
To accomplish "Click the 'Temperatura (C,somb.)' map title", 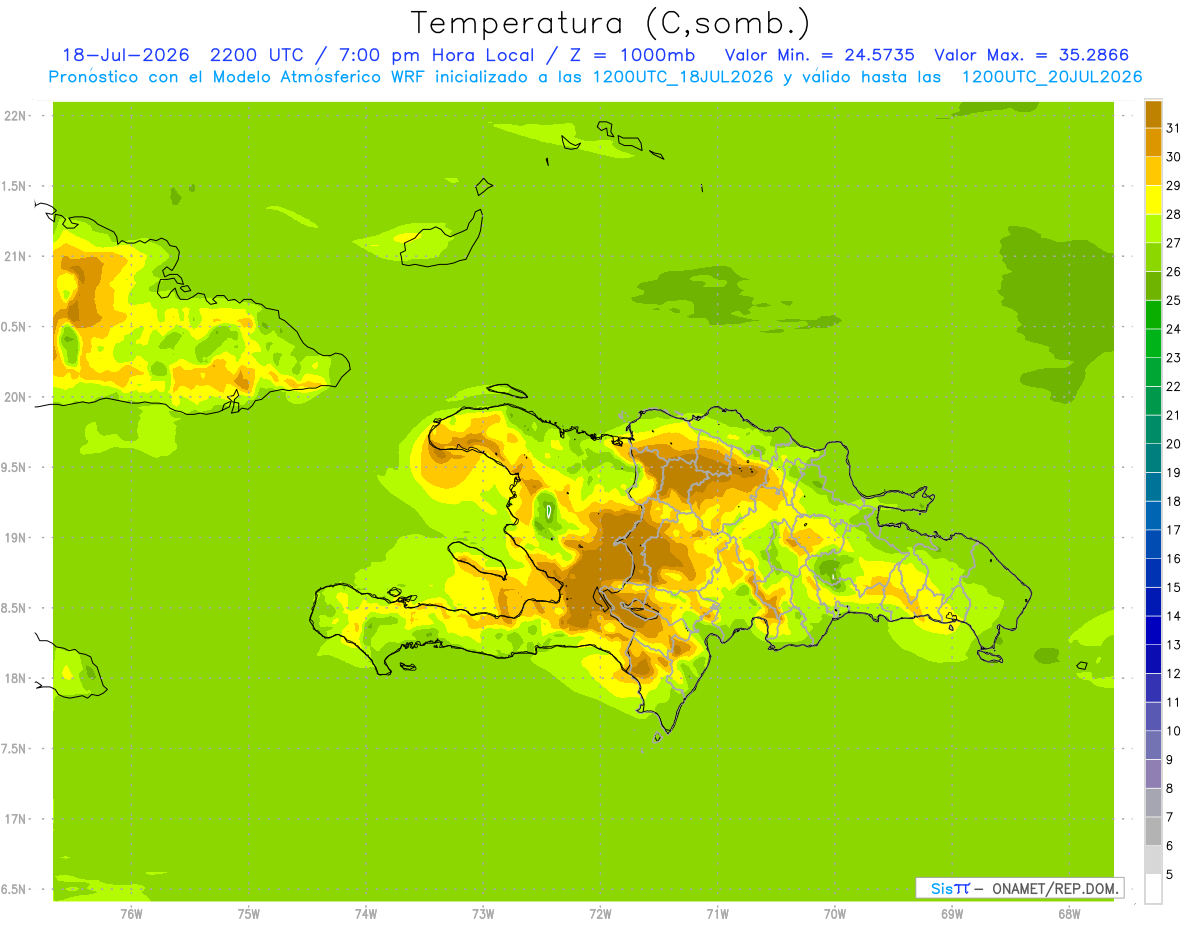I will pyautogui.click(x=611, y=23).
